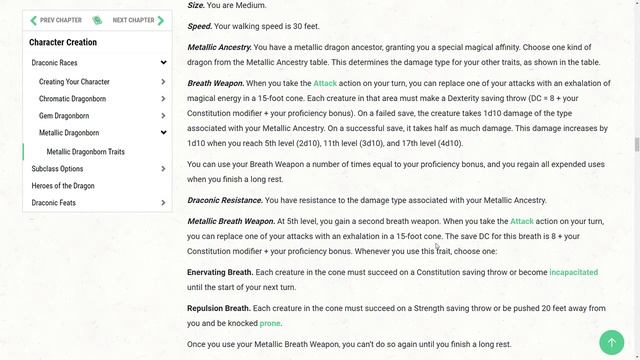
Task: Expand Chromatic Dragonborn chevron
Action: click(x=163, y=99)
